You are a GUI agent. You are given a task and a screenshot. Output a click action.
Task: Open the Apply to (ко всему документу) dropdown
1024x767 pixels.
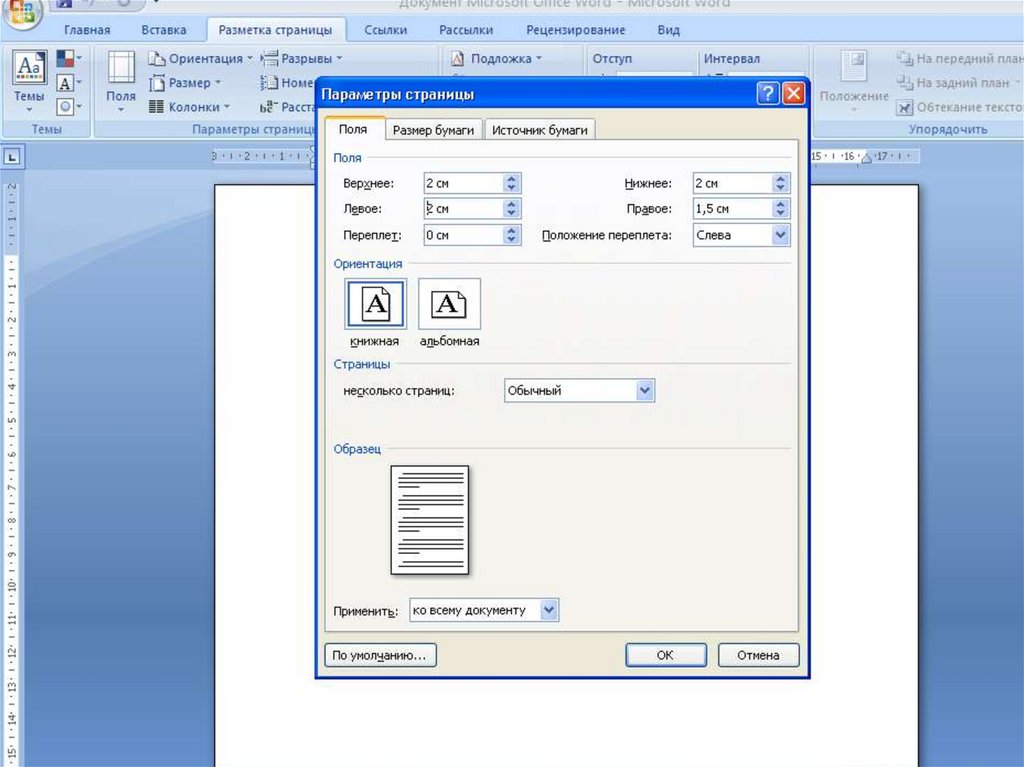coord(548,610)
